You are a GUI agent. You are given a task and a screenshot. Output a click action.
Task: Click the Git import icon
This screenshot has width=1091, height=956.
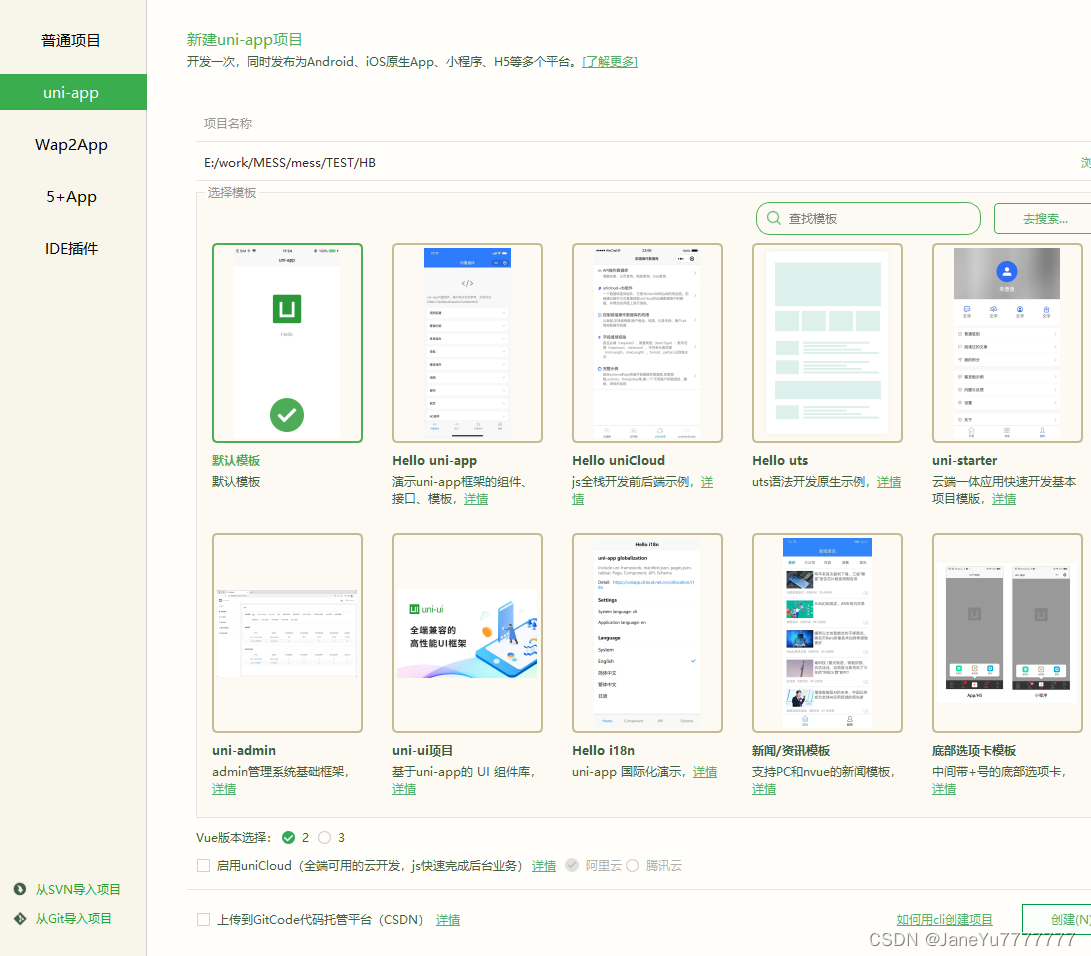coord(20,918)
